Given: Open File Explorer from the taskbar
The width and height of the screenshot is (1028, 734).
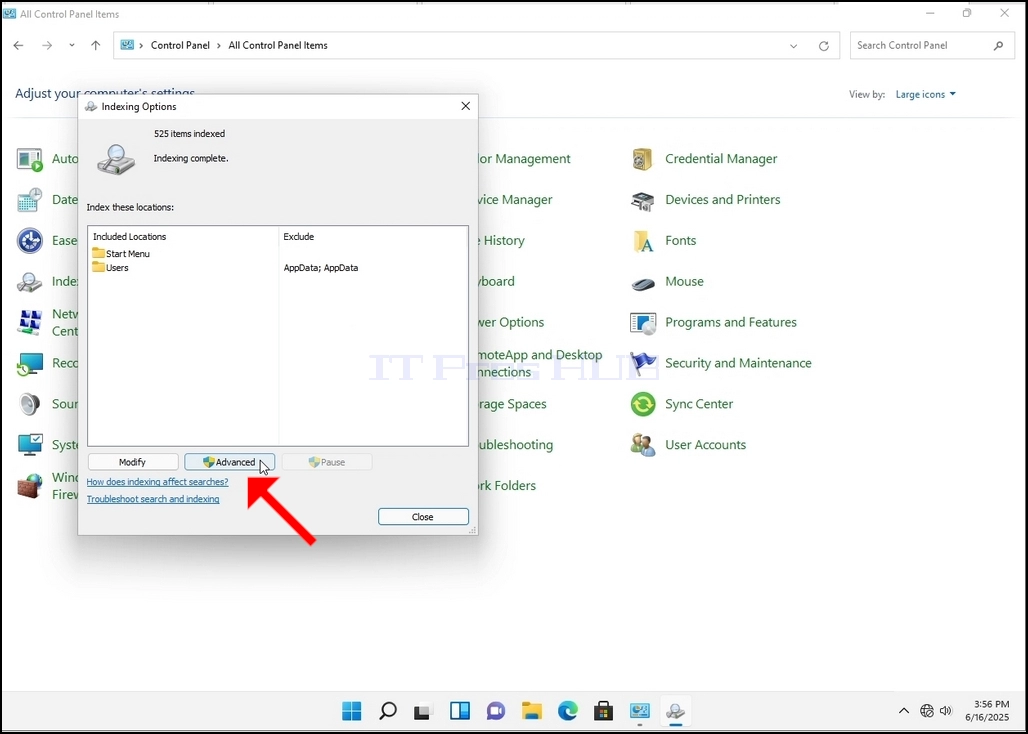Looking at the screenshot, I should 532,710.
